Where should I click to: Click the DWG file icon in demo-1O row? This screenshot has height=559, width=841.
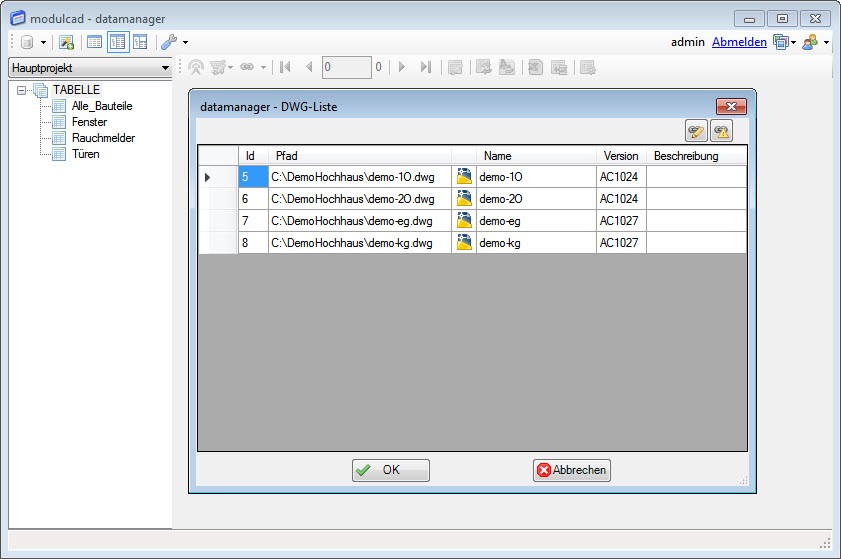click(464, 176)
